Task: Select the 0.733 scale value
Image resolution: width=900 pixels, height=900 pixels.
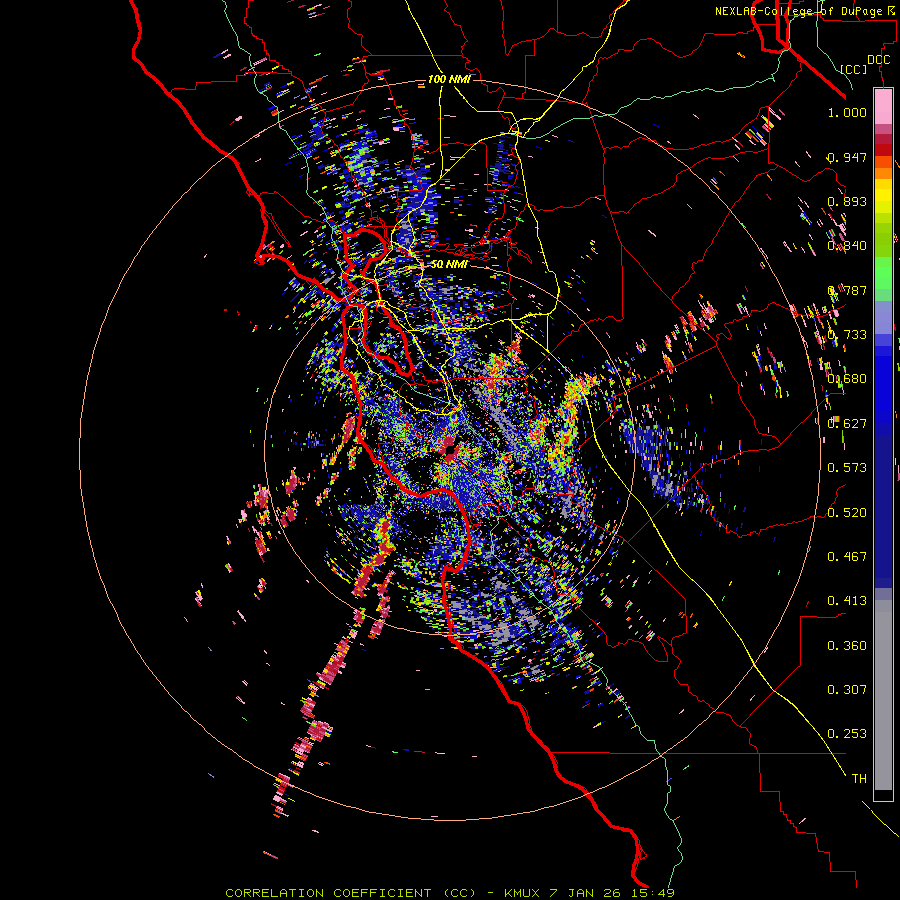Action: (x=847, y=335)
